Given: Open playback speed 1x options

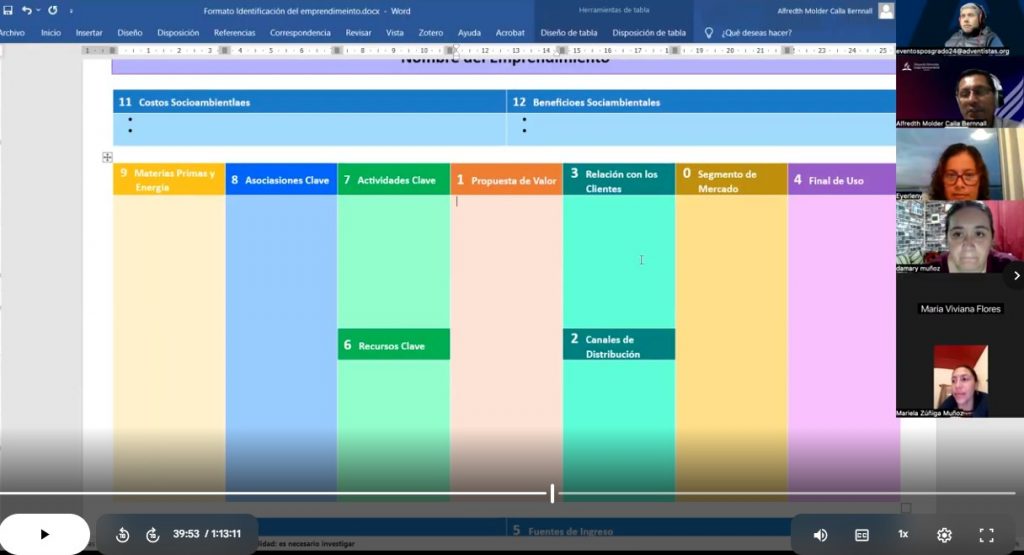Looking at the screenshot, I should pos(903,534).
